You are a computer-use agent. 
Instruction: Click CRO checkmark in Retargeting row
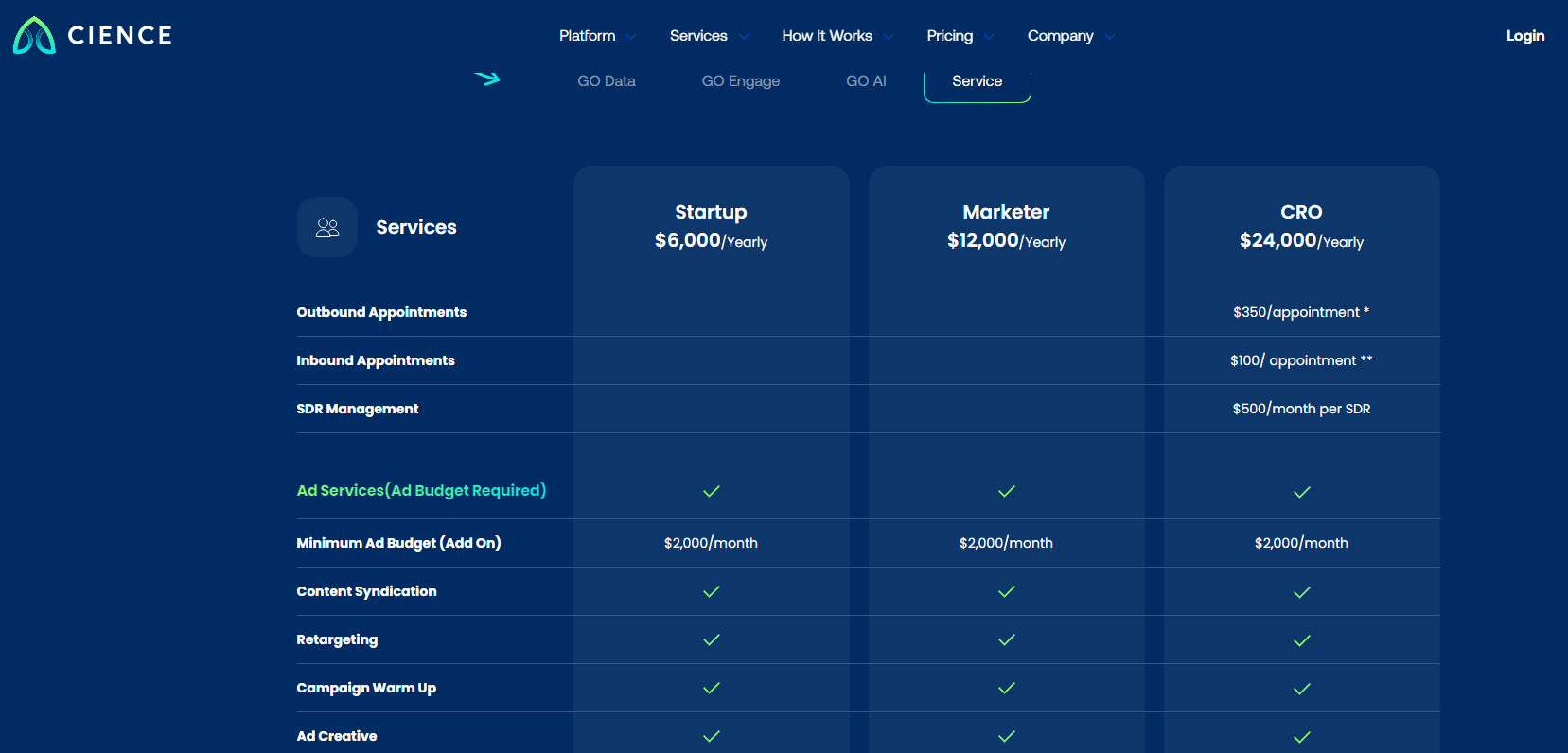[x=1302, y=640]
